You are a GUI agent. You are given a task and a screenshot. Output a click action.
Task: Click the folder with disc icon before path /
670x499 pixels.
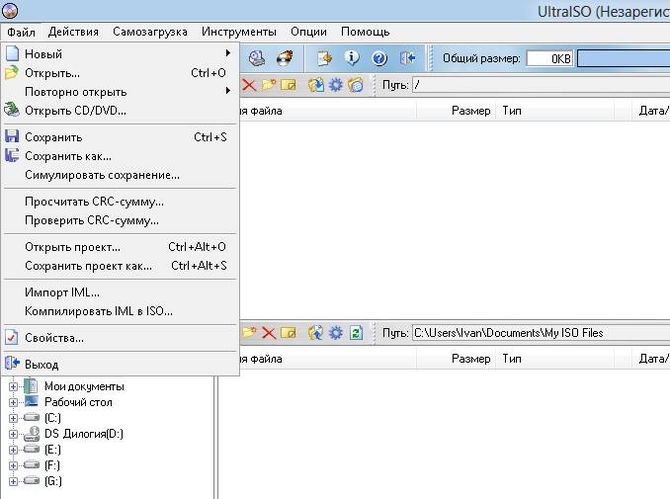coord(356,85)
